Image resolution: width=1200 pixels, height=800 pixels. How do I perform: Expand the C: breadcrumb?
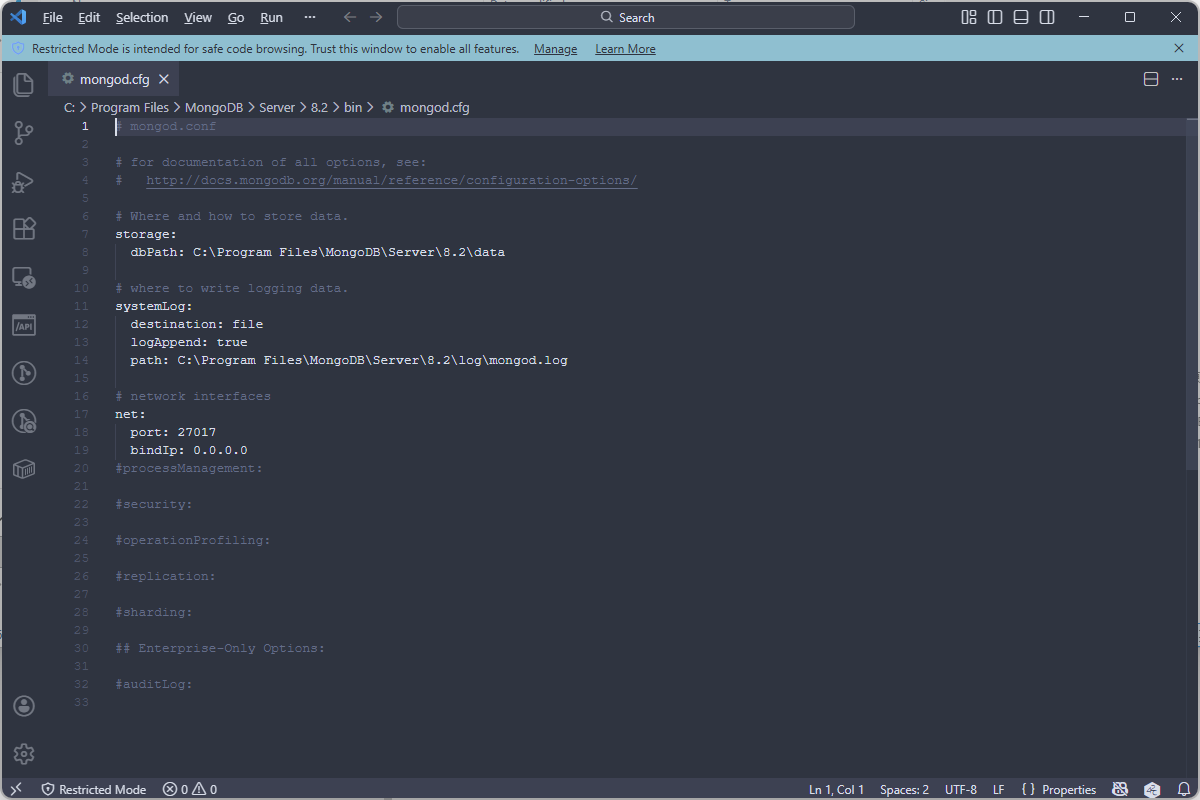(70, 107)
